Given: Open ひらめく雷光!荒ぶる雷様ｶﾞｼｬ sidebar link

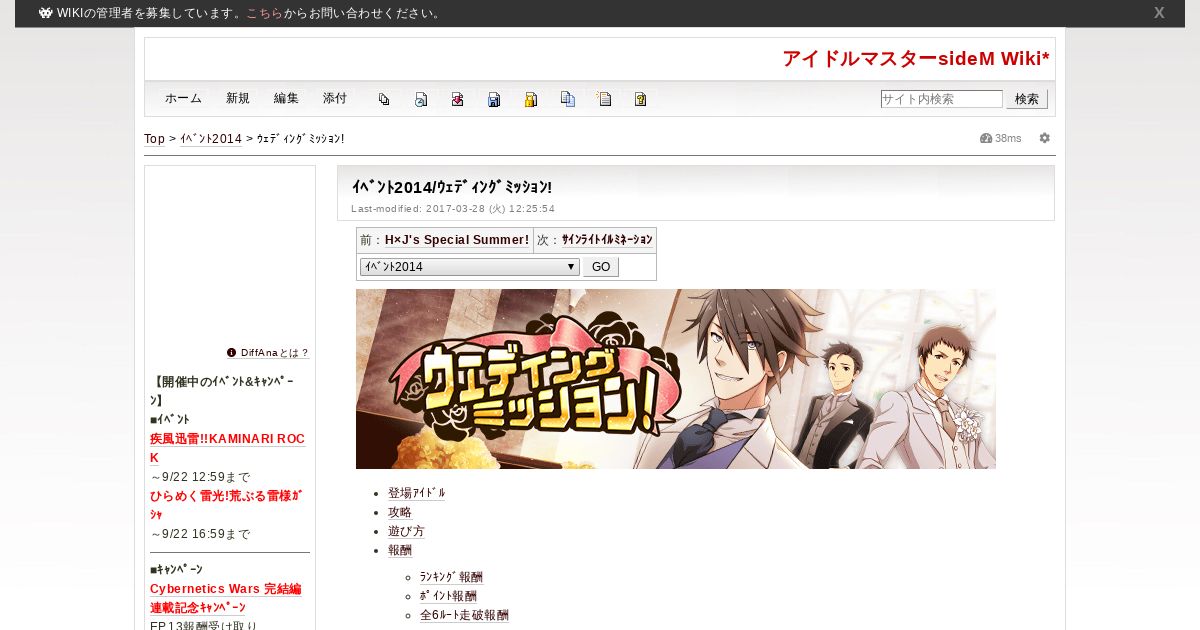Looking at the screenshot, I should [226, 505].
